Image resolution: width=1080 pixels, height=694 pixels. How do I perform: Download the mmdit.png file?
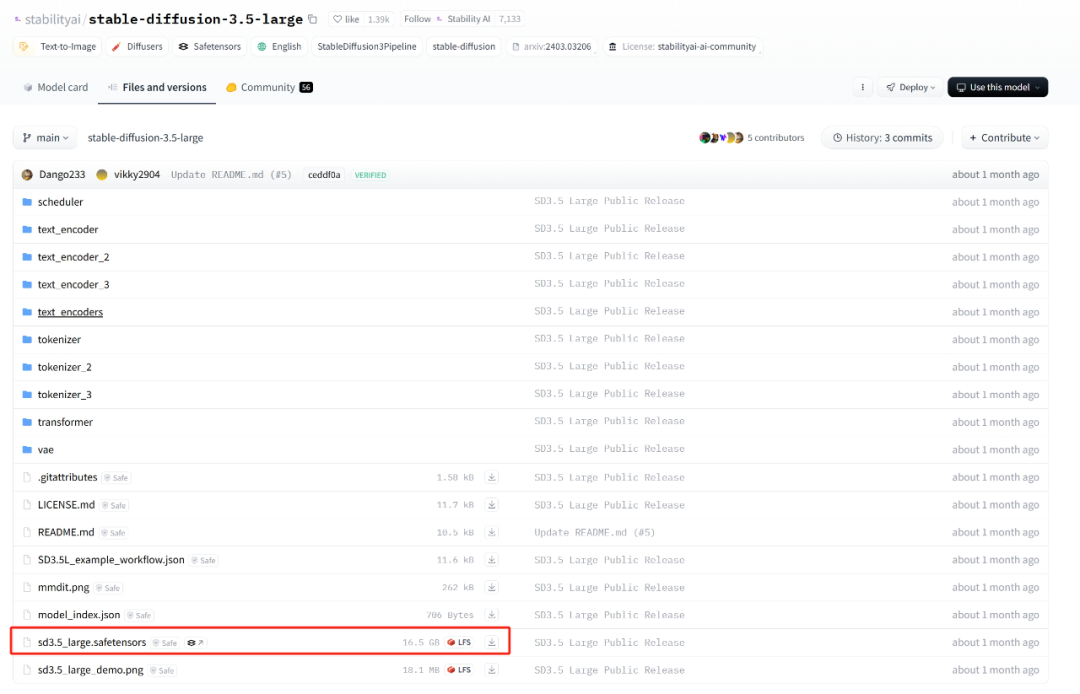tap(492, 588)
